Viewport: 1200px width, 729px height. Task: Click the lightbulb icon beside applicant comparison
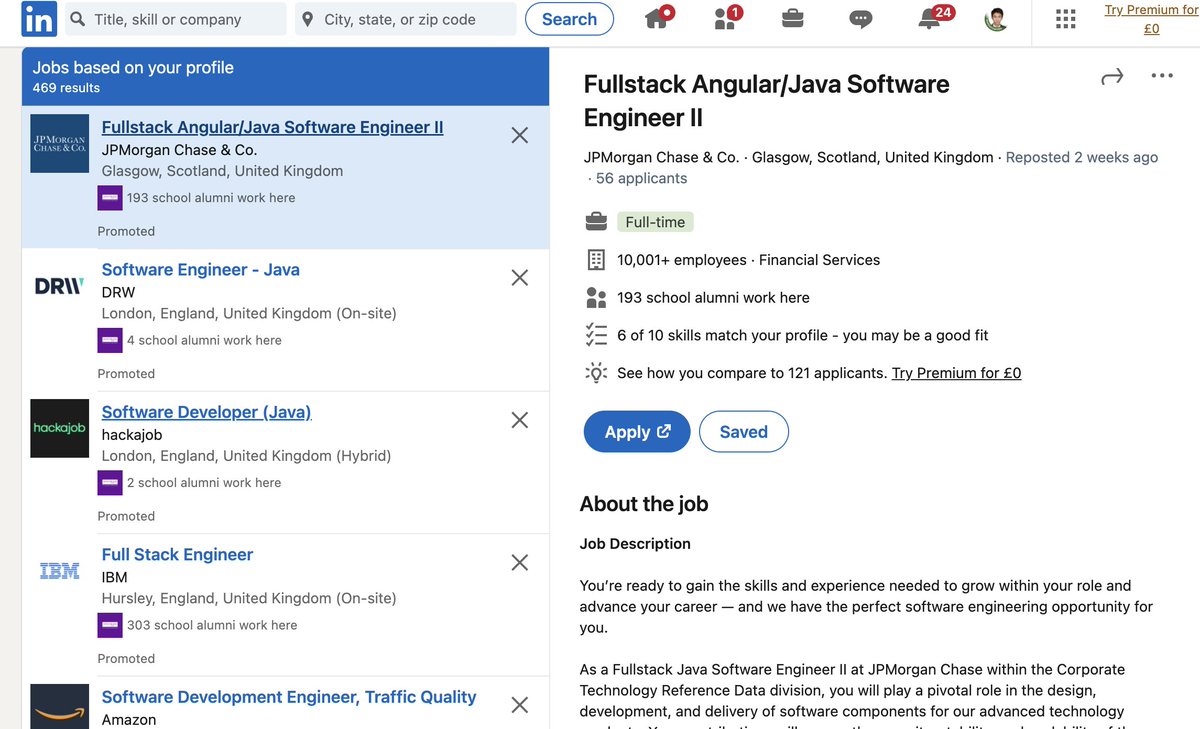(x=596, y=373)
